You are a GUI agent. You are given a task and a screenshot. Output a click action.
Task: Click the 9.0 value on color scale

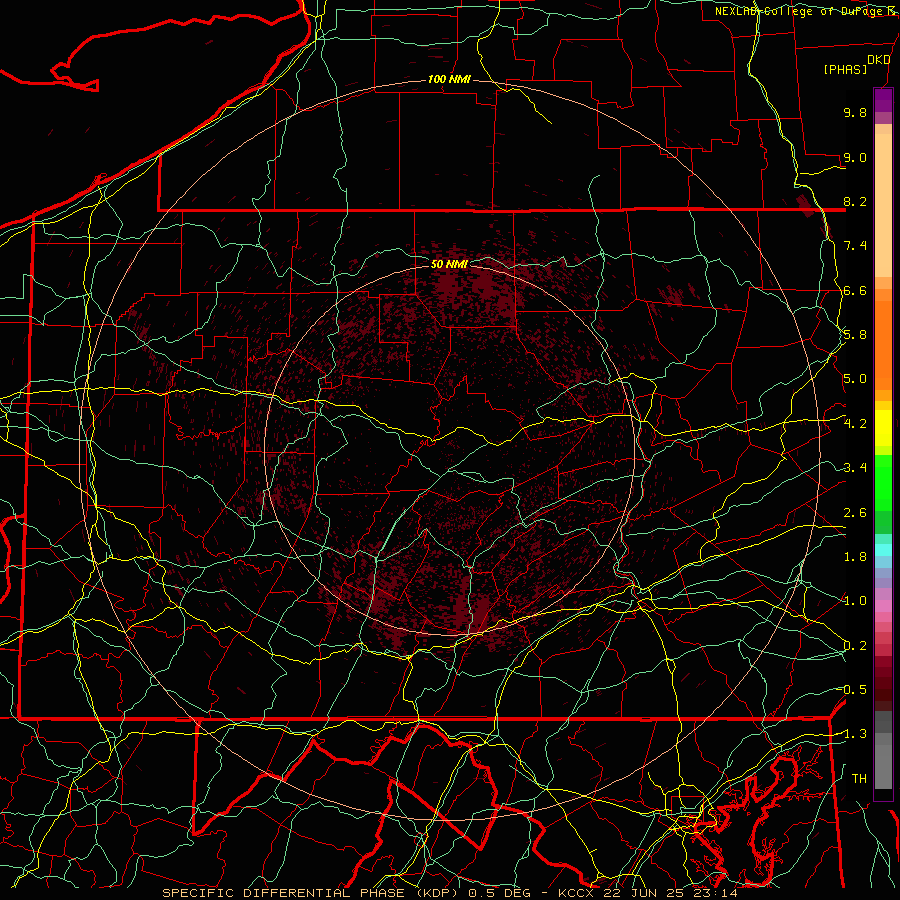(855, 157)
